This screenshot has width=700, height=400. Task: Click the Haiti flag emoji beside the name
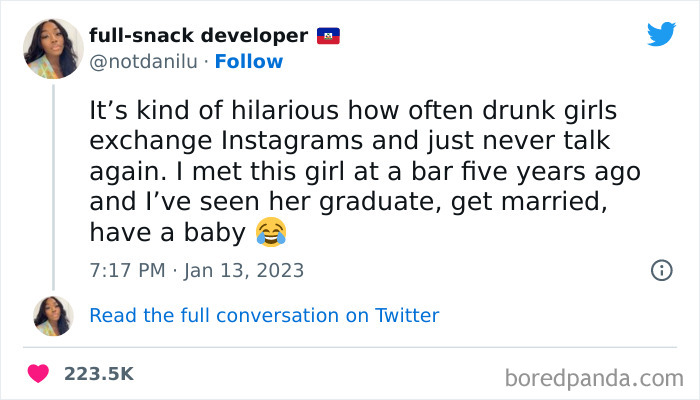(329, 36)
